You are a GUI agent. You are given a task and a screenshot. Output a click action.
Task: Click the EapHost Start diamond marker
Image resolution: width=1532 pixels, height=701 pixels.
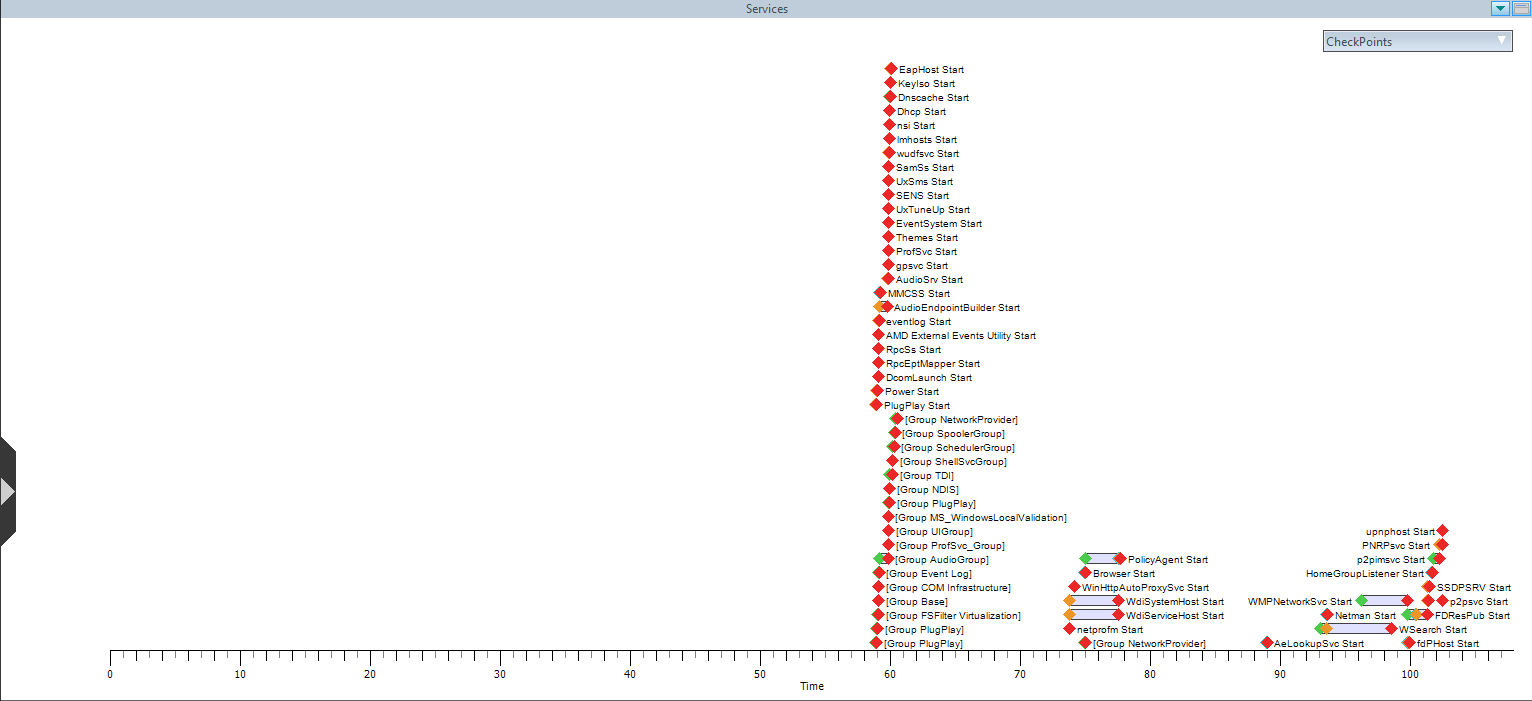tap(891, 69)
